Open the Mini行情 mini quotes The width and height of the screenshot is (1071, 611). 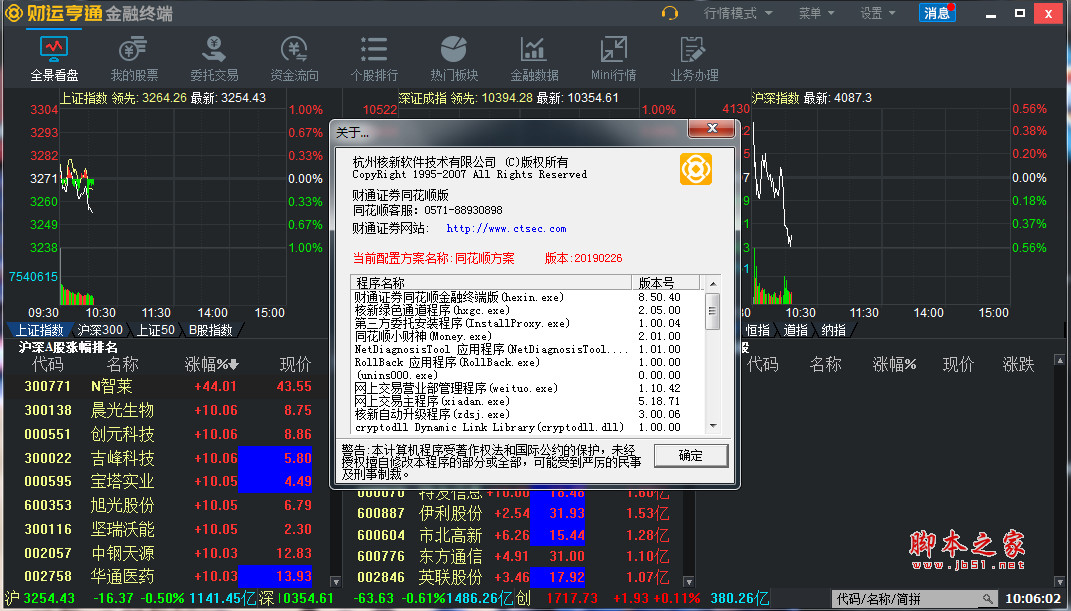pos(613,58)
